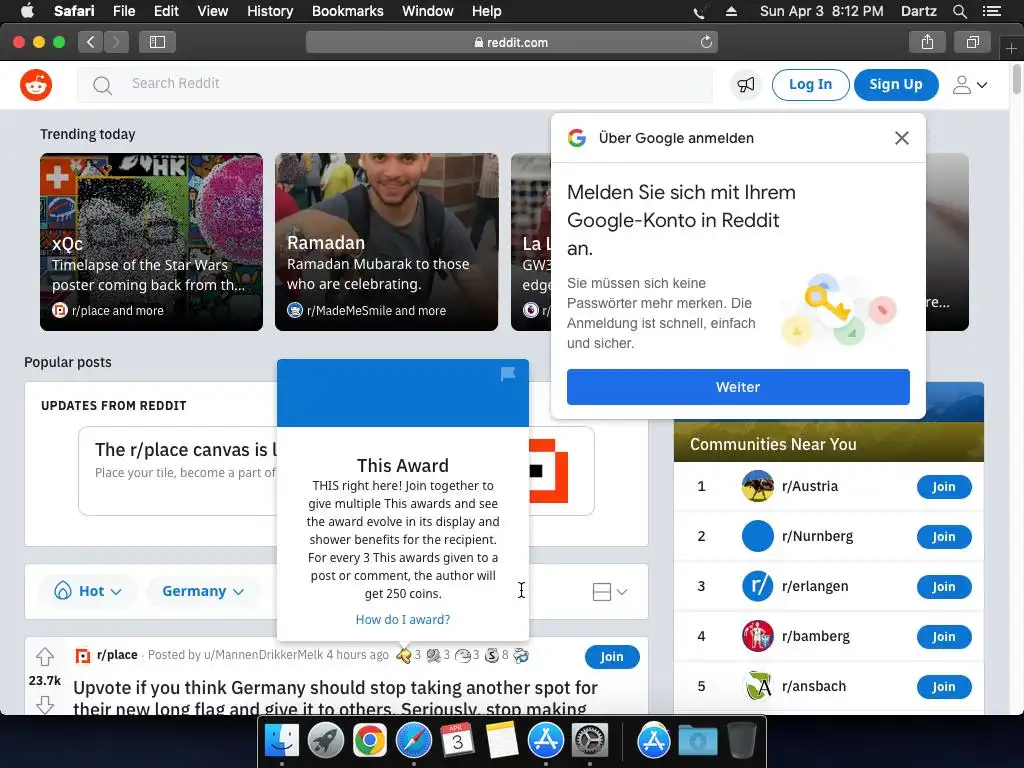The width and height of the screenshot is (1024, 768).
Task: Open the File menu
Action: click(123, 11)
